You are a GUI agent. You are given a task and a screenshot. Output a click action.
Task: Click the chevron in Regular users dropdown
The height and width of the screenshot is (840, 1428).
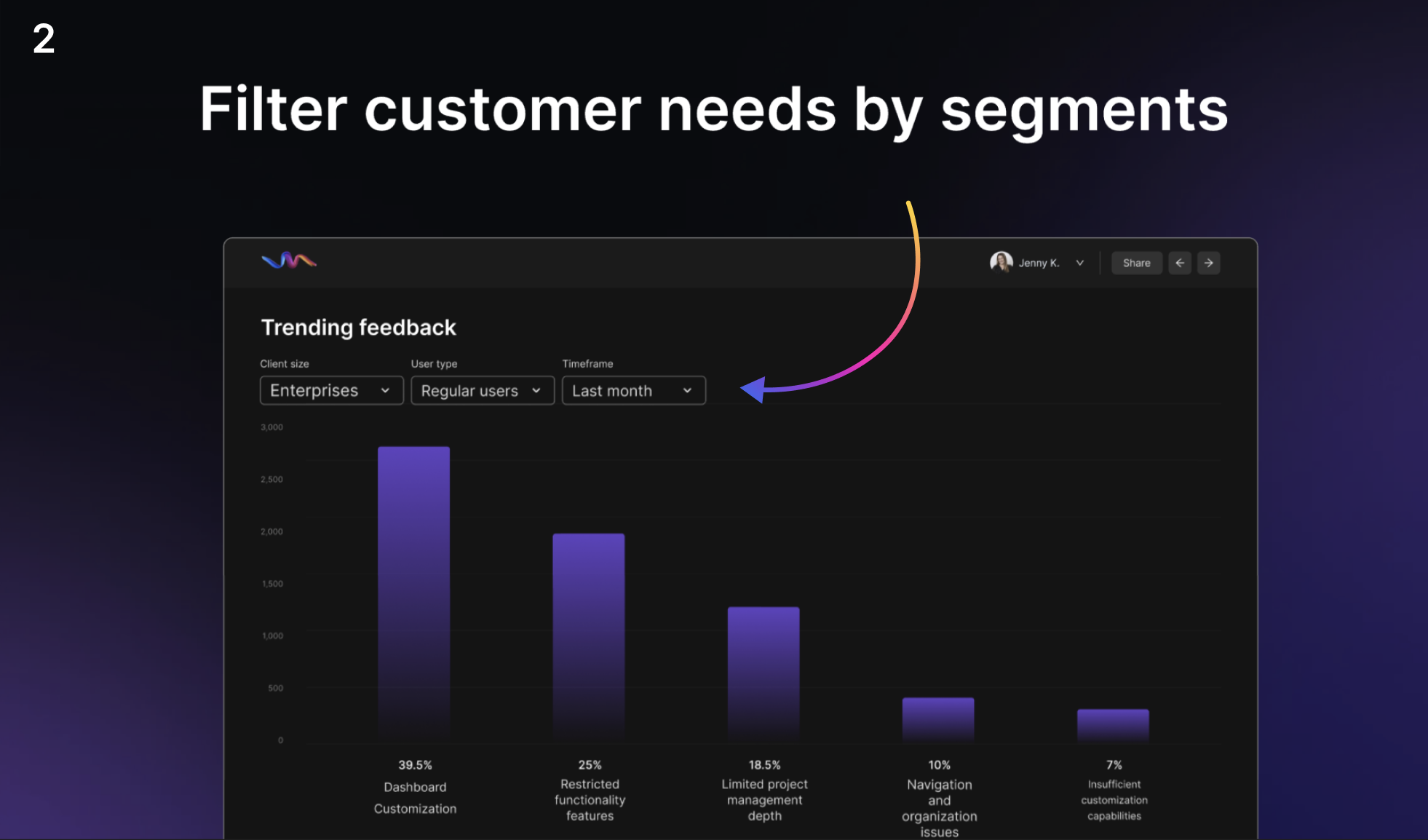tap(536, 391)
